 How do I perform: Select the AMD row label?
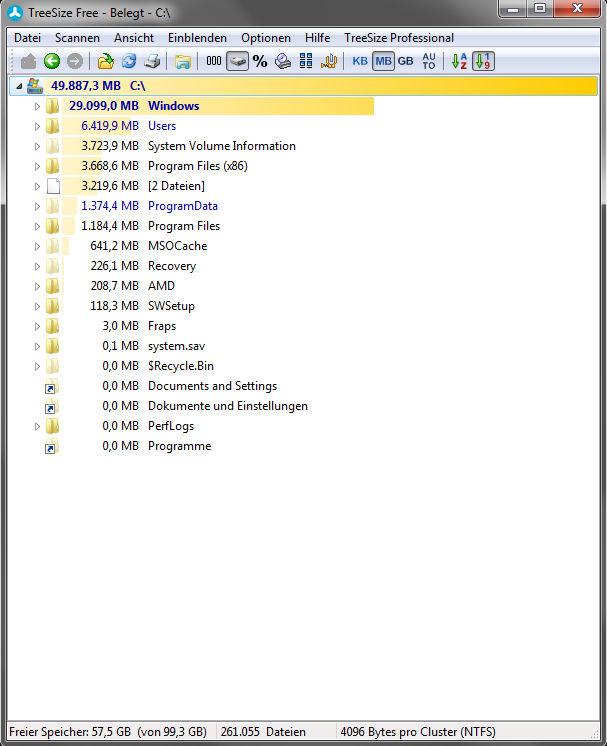click(161, 285)
